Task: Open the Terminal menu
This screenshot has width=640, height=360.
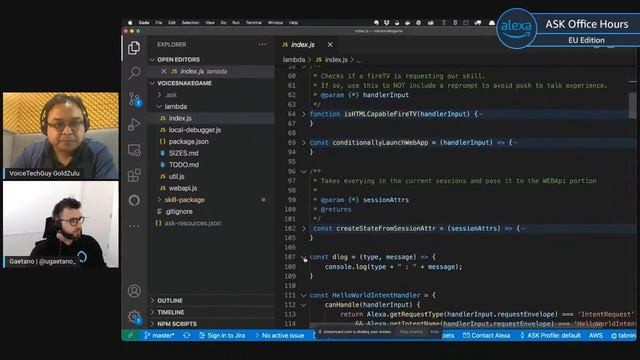Action: (x=253, y=23)
